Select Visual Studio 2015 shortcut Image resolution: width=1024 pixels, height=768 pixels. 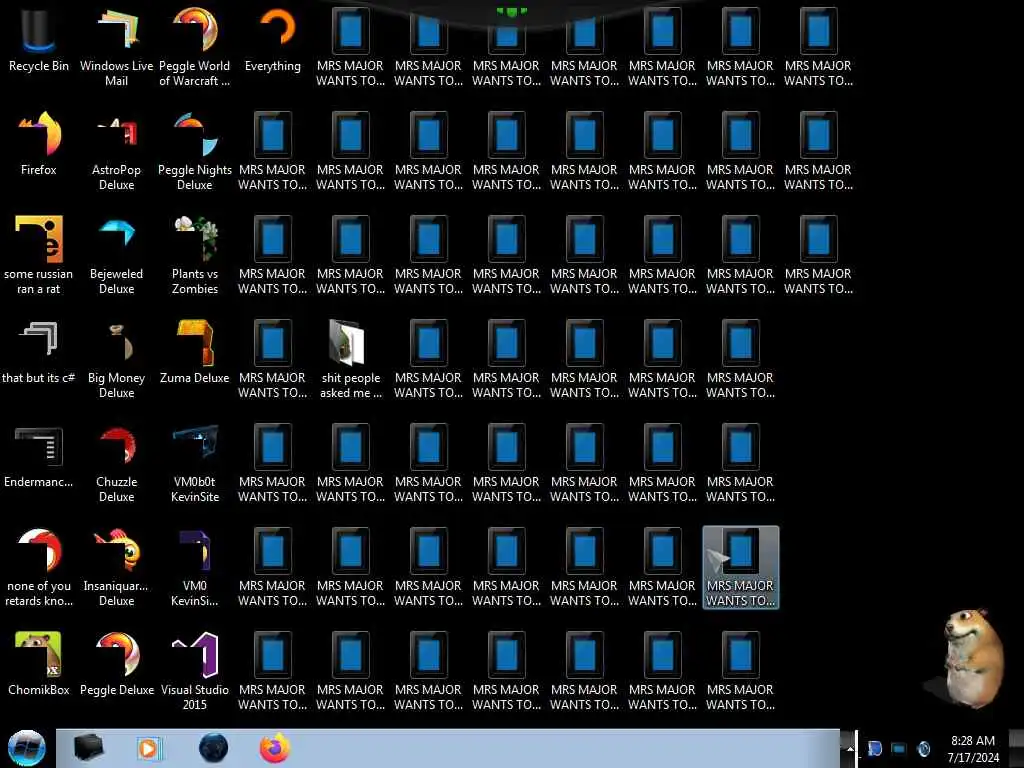pyautogui.click(x=195, y=672)
